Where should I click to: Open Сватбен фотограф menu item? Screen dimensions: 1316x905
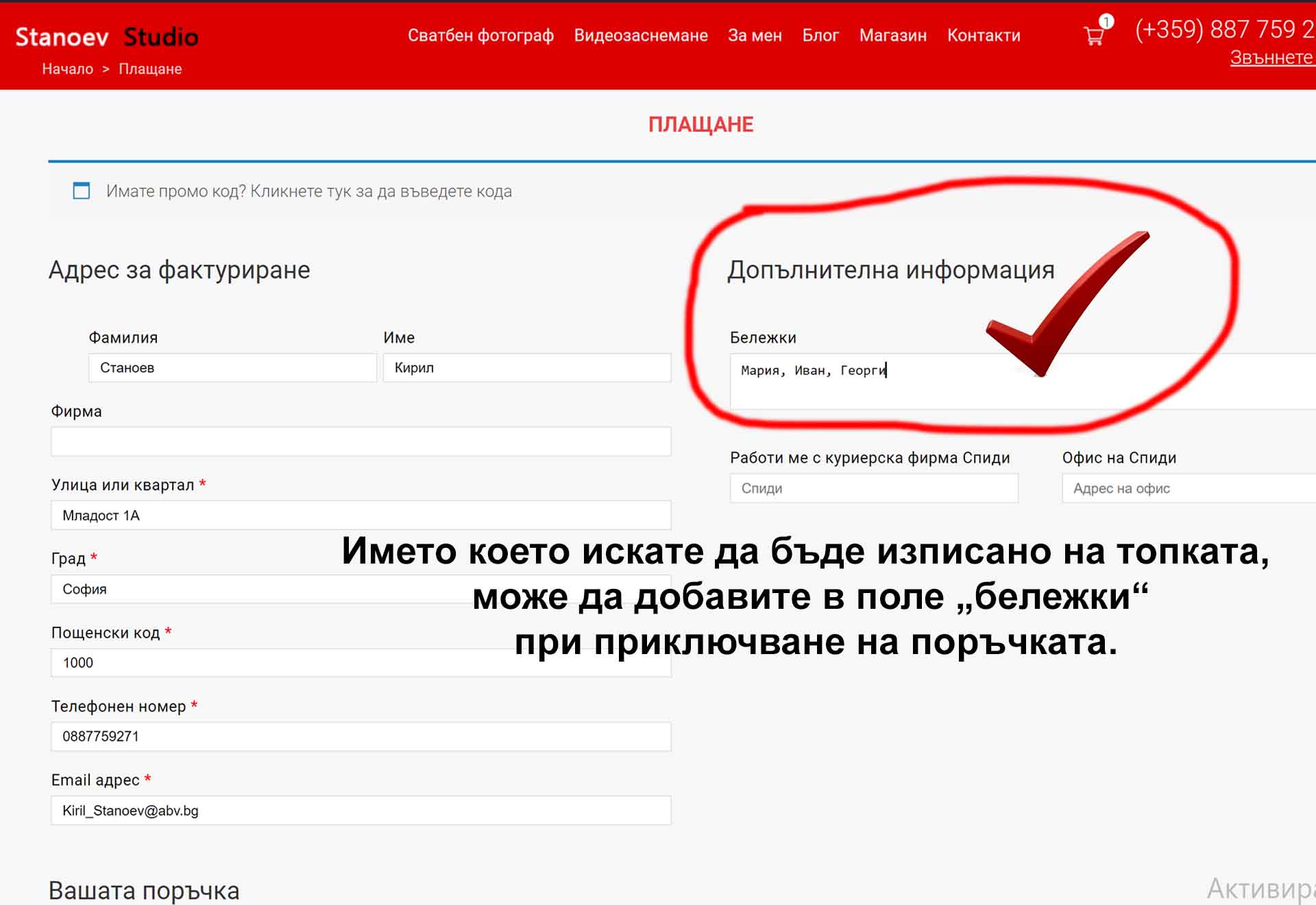click(x=480, y=35)
